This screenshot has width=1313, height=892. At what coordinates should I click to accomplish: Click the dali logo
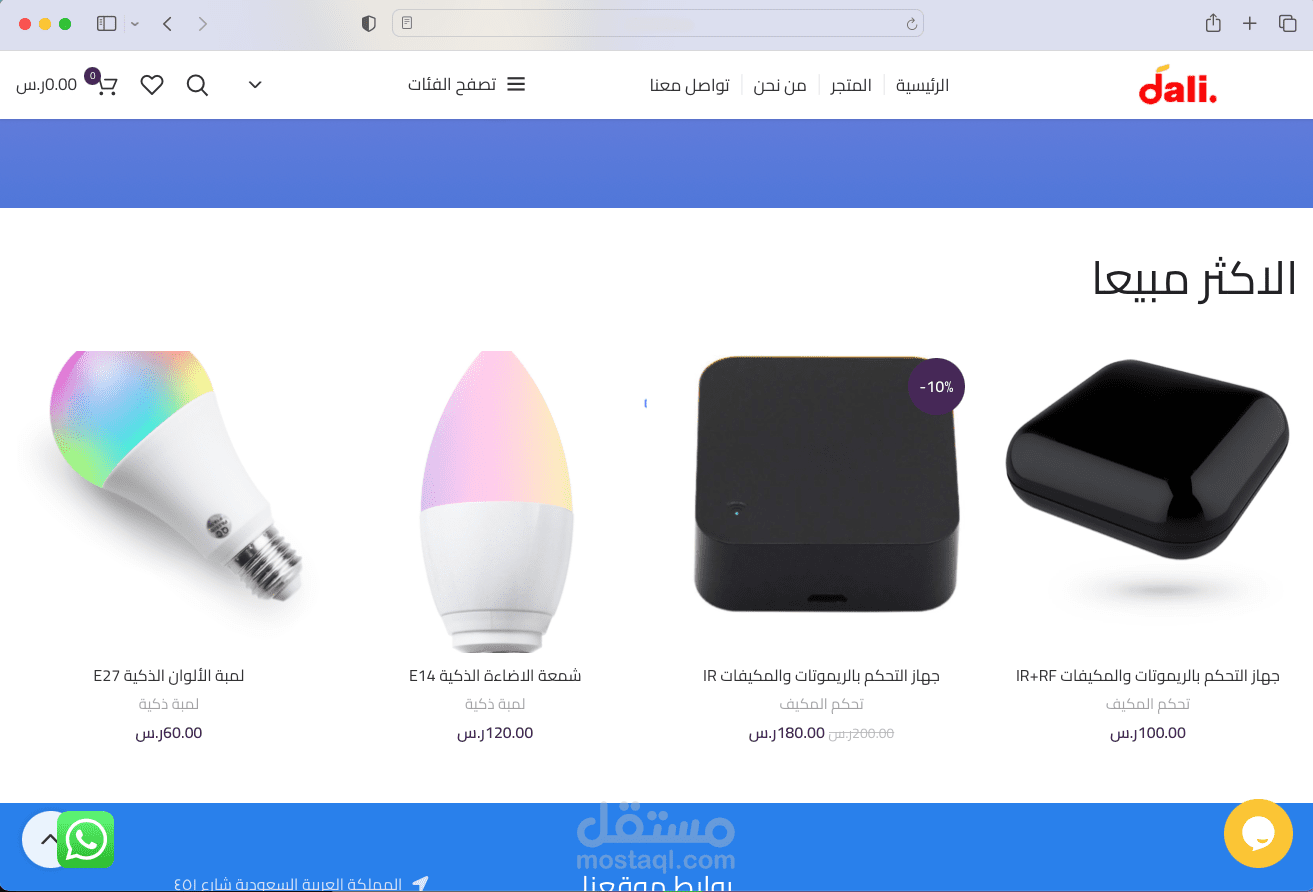point(1178,84)
